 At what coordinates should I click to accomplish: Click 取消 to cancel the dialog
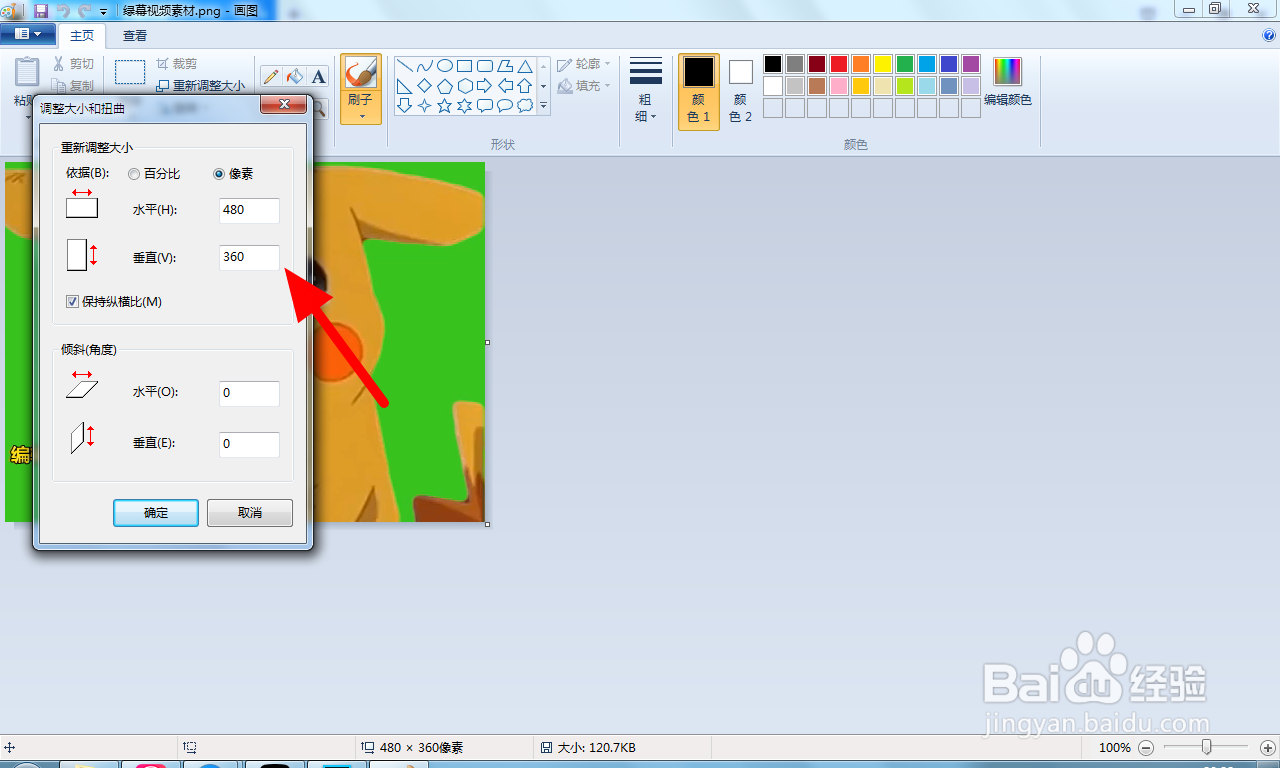[250, 513]
